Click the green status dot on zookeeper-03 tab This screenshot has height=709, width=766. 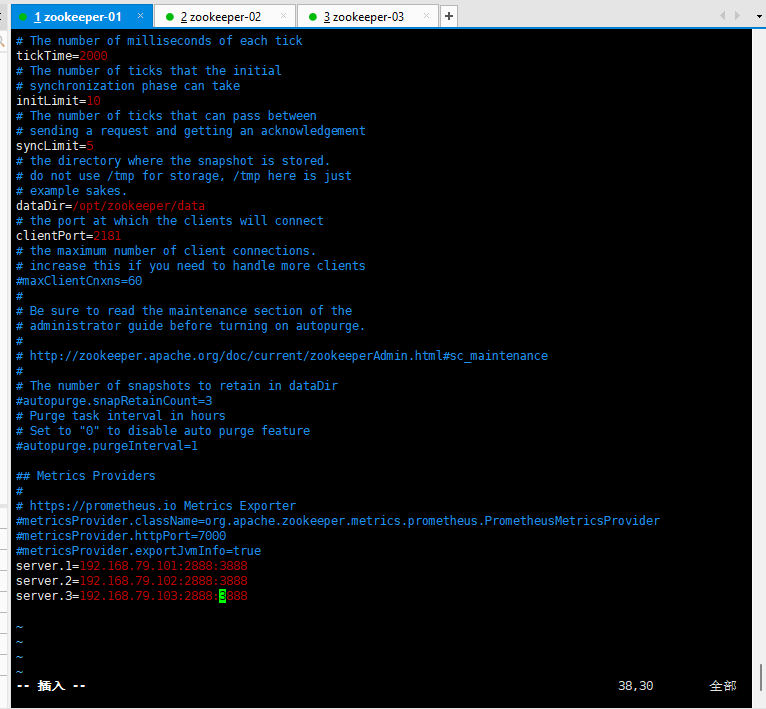(x=313, y=17)
